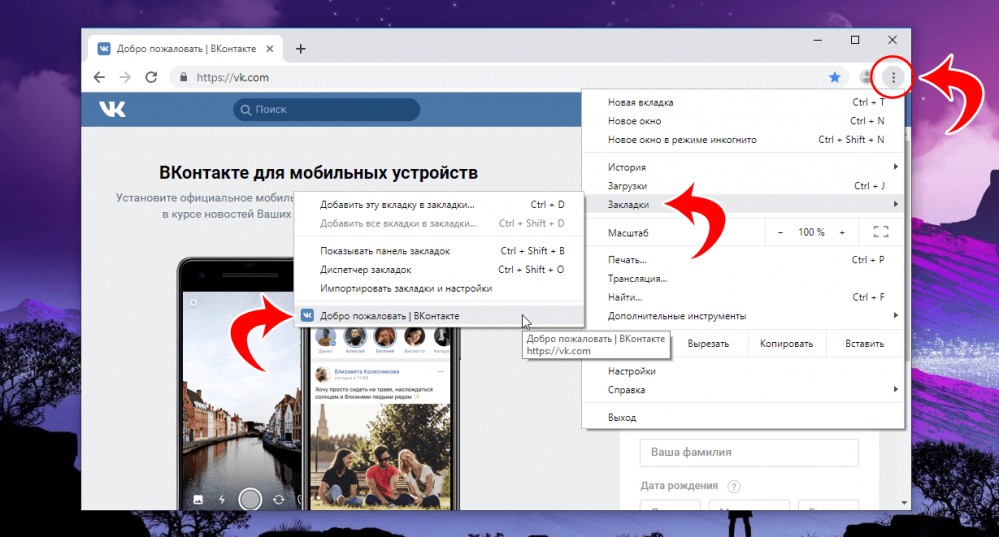
Task: Reload the page with the refresh icon
Action: pyautogui.click(x=151, y=77)
